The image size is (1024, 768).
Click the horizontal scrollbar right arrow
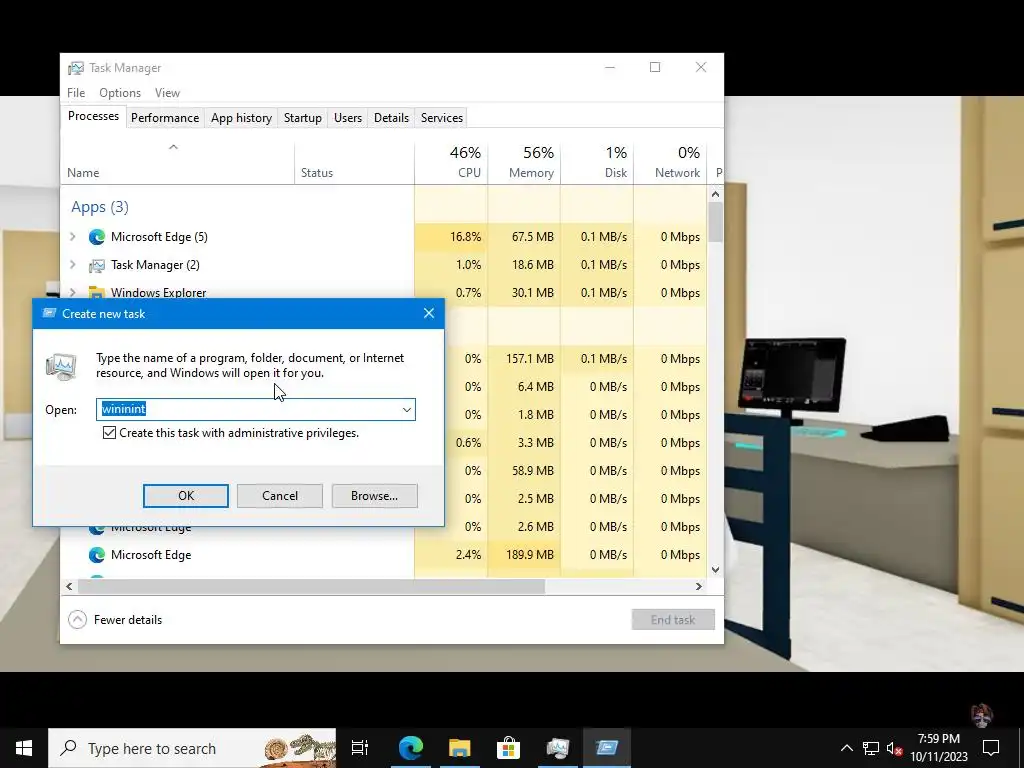click(x=699, y=586)
